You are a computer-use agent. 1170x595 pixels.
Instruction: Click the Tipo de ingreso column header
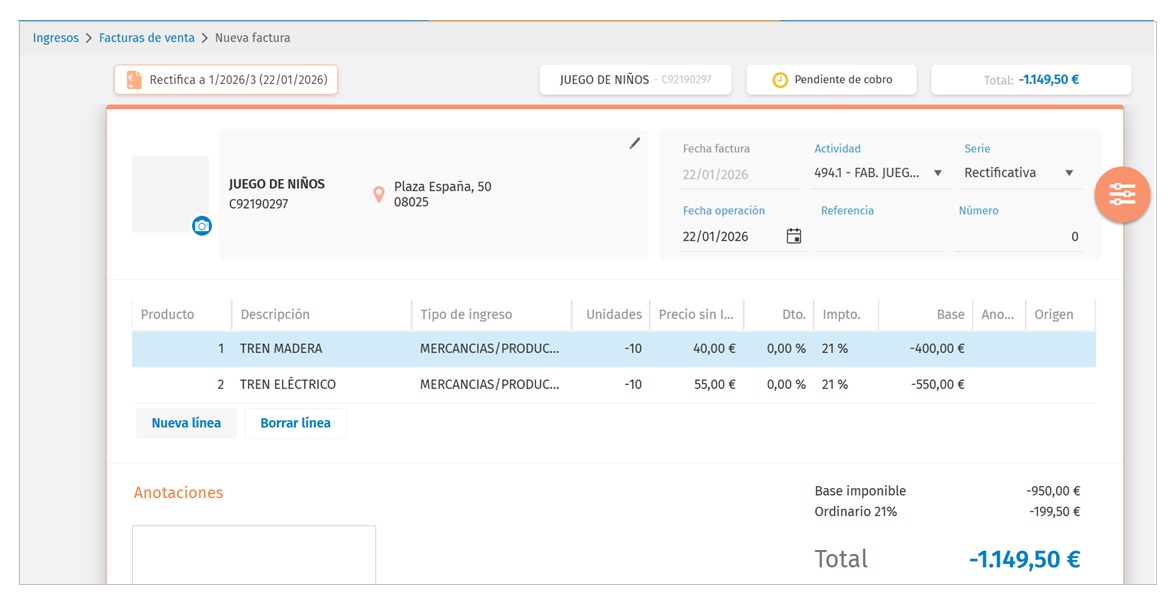coord(492,315)
